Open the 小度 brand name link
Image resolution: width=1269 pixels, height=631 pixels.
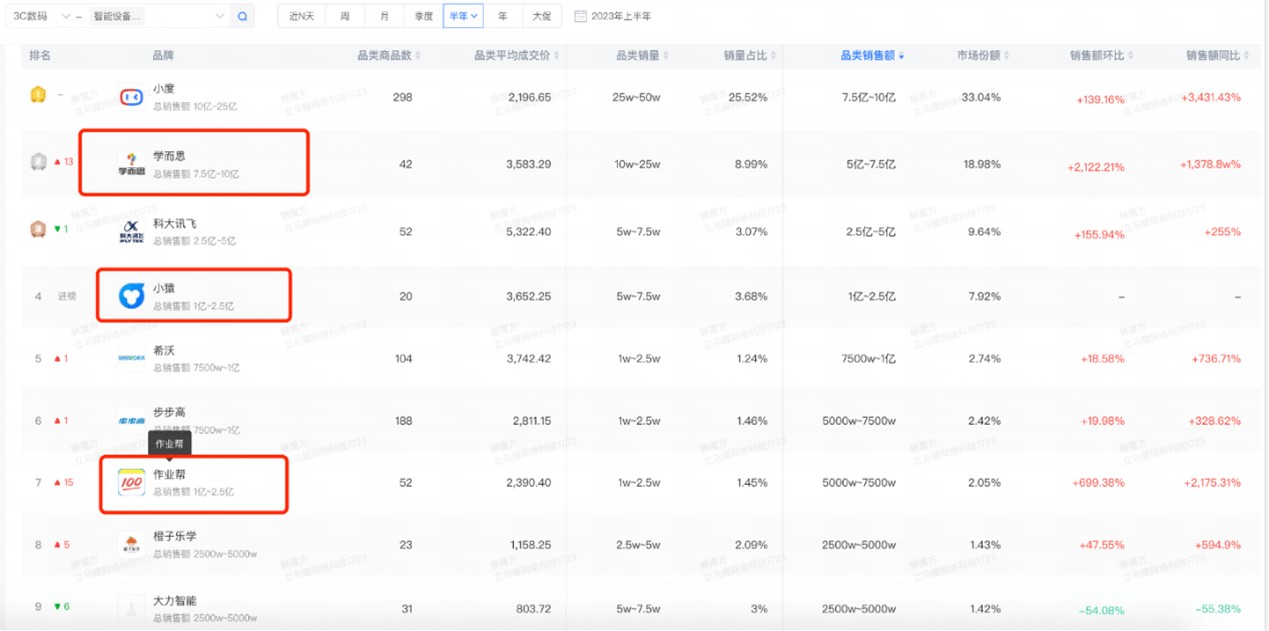click(163, 89)
